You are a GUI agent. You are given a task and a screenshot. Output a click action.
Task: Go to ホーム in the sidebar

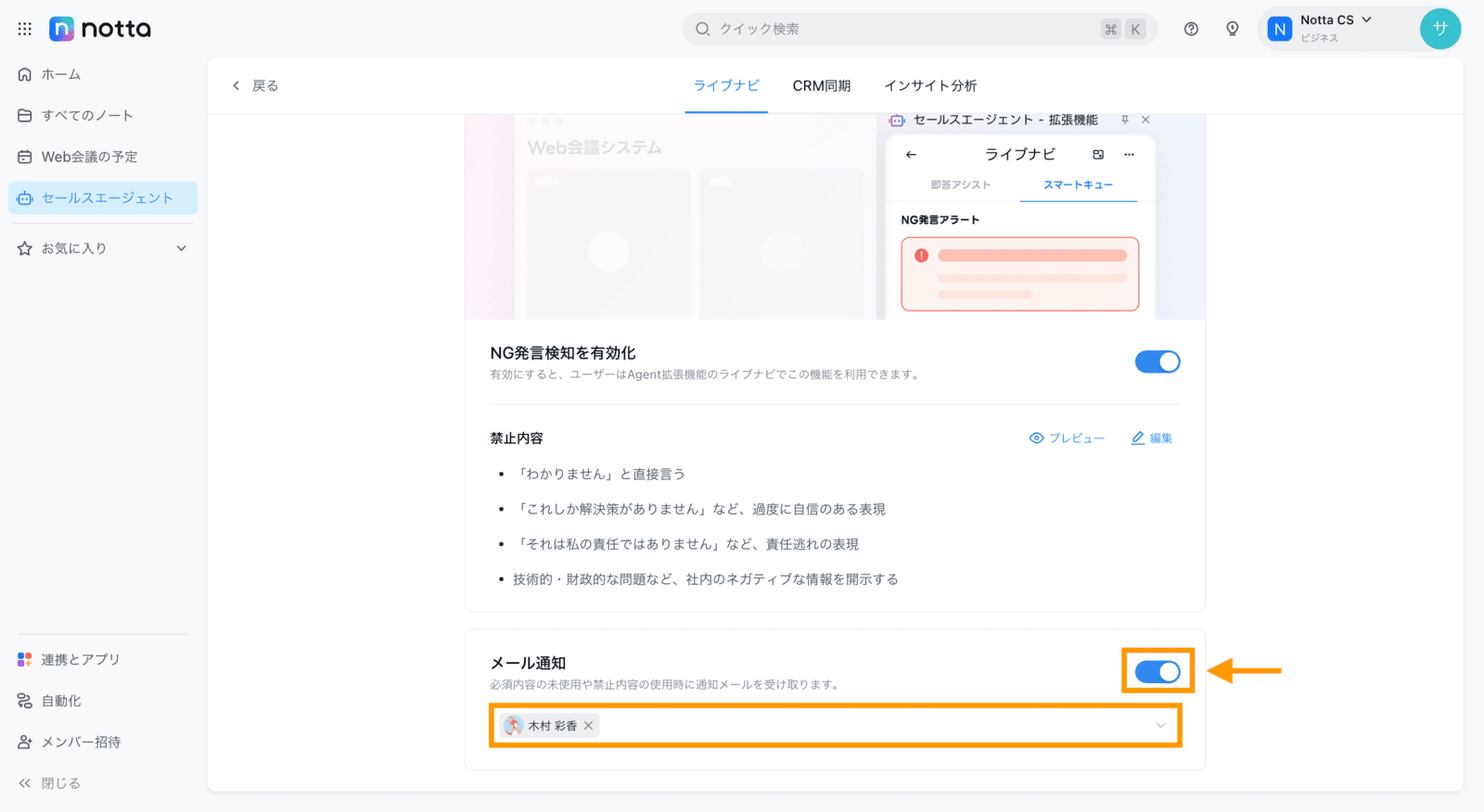(102, 74)
